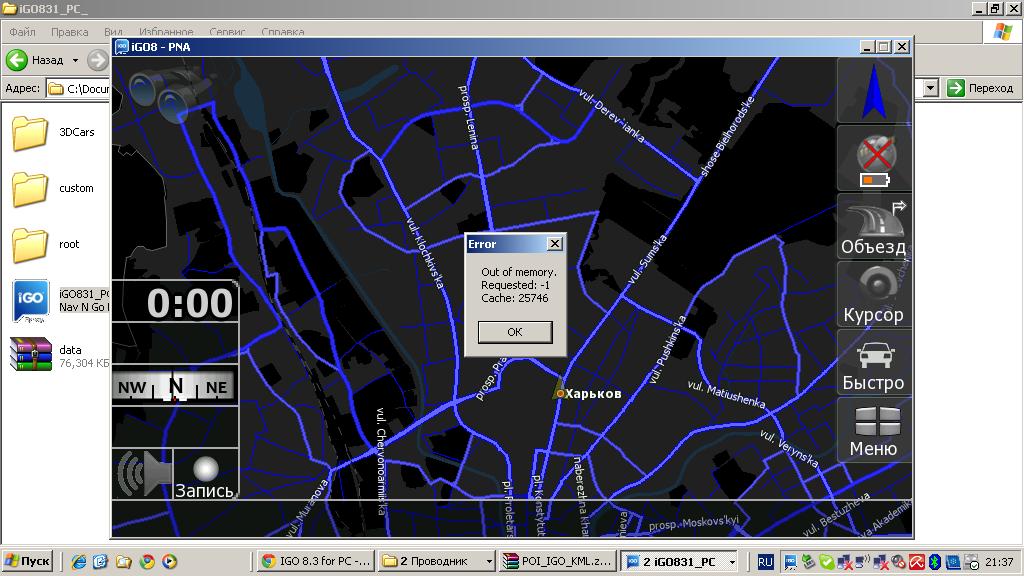The image size is (1024, 576).
Task: Click the Курсор cursor button
Action: click(874, 295)
